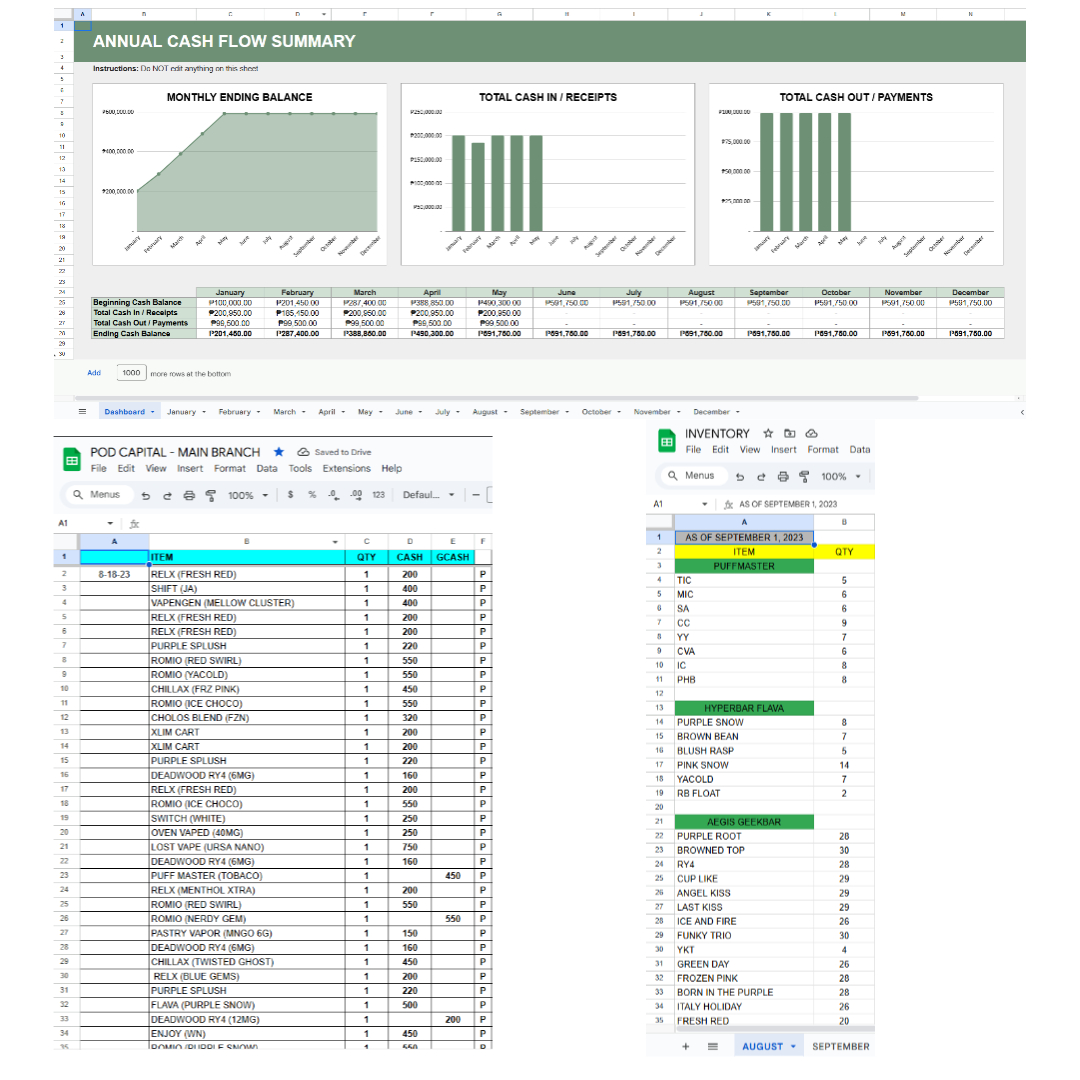Screen dimensions: 1080x1080
Task: Redo in the INVENTORY toolbar
Action: [761, 477]
